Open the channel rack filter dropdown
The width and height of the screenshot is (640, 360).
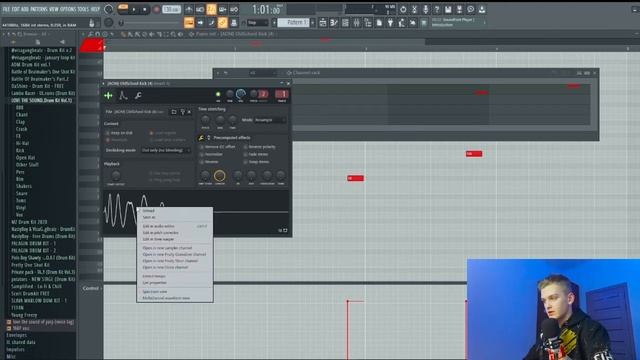coord(263,73)
